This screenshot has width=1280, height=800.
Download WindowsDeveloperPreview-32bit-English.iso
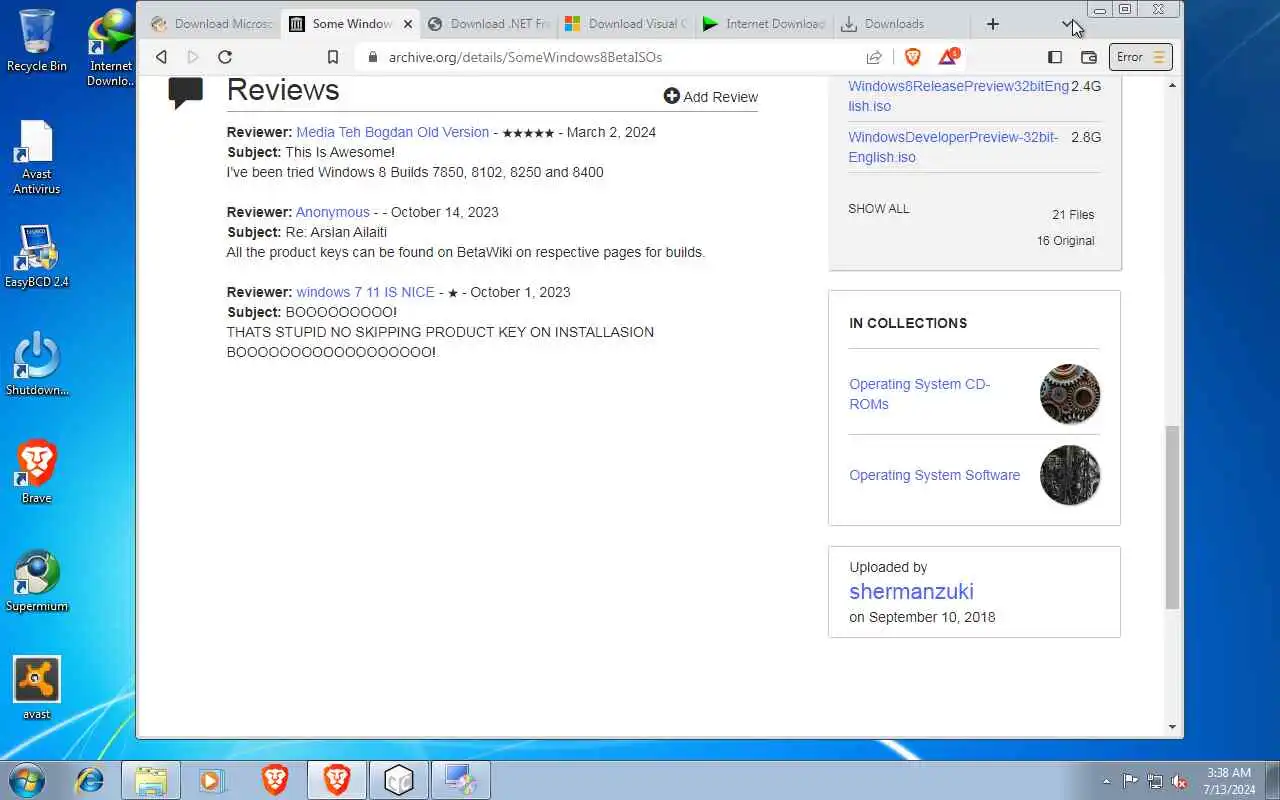click(953, 147)
